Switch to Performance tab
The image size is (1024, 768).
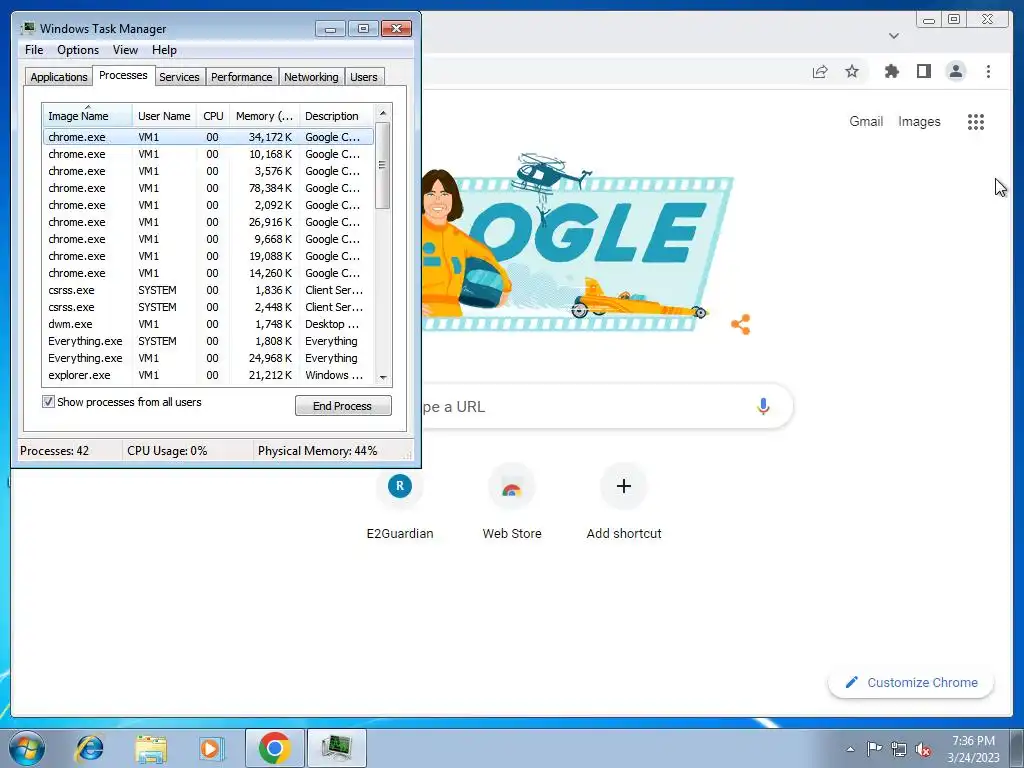241,77
